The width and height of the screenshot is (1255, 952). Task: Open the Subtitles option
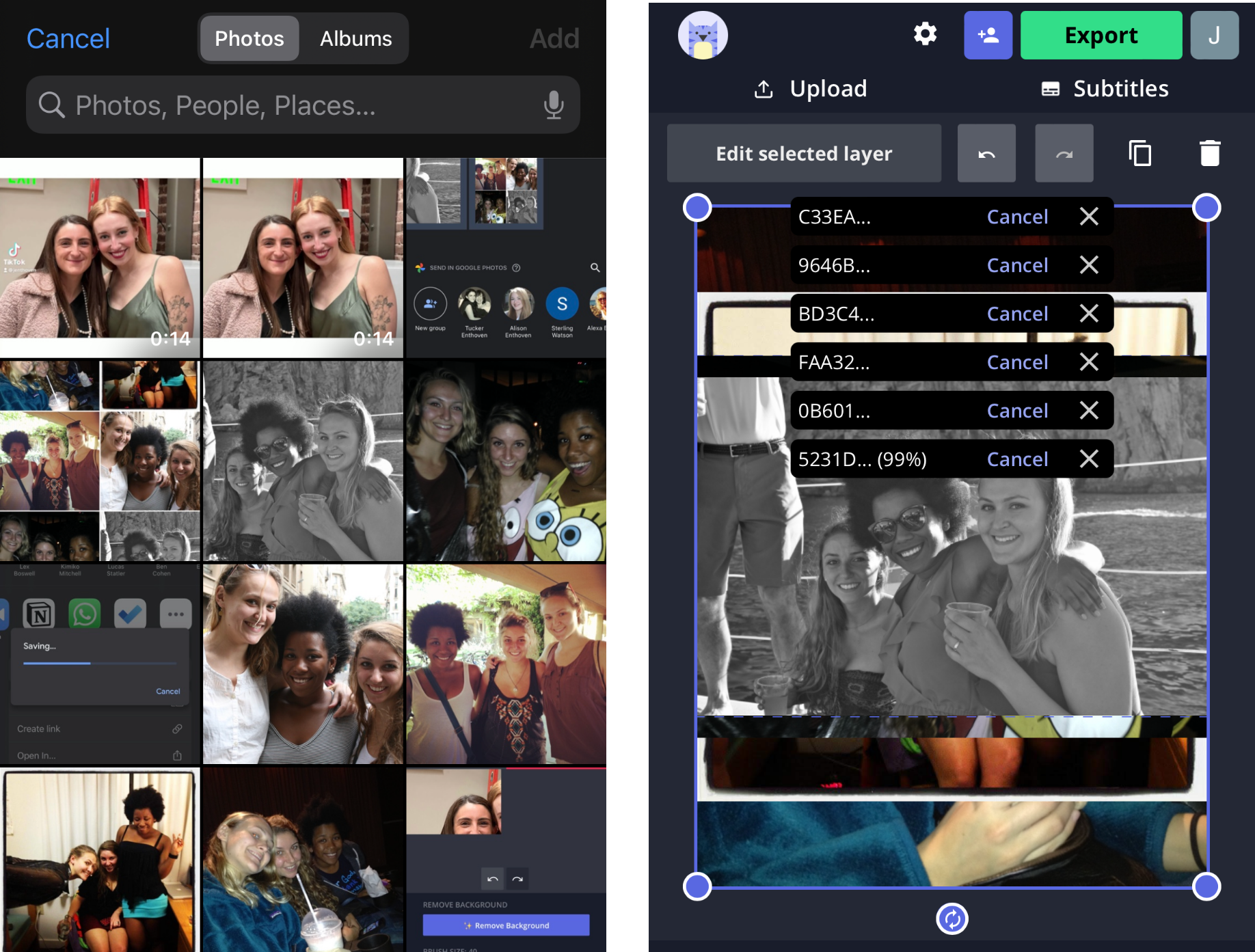1105,89
